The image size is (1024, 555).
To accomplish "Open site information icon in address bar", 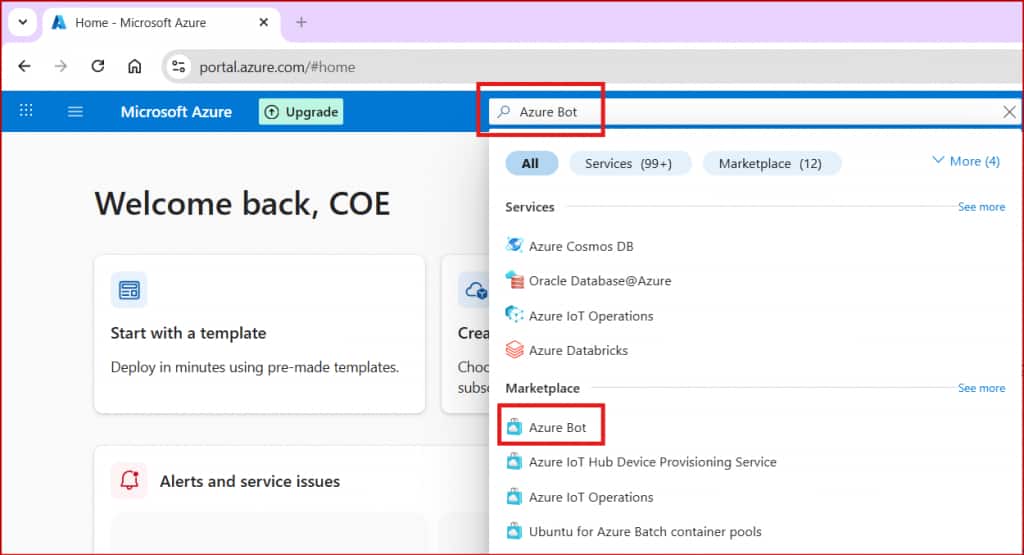I will [x=178, y=67].
